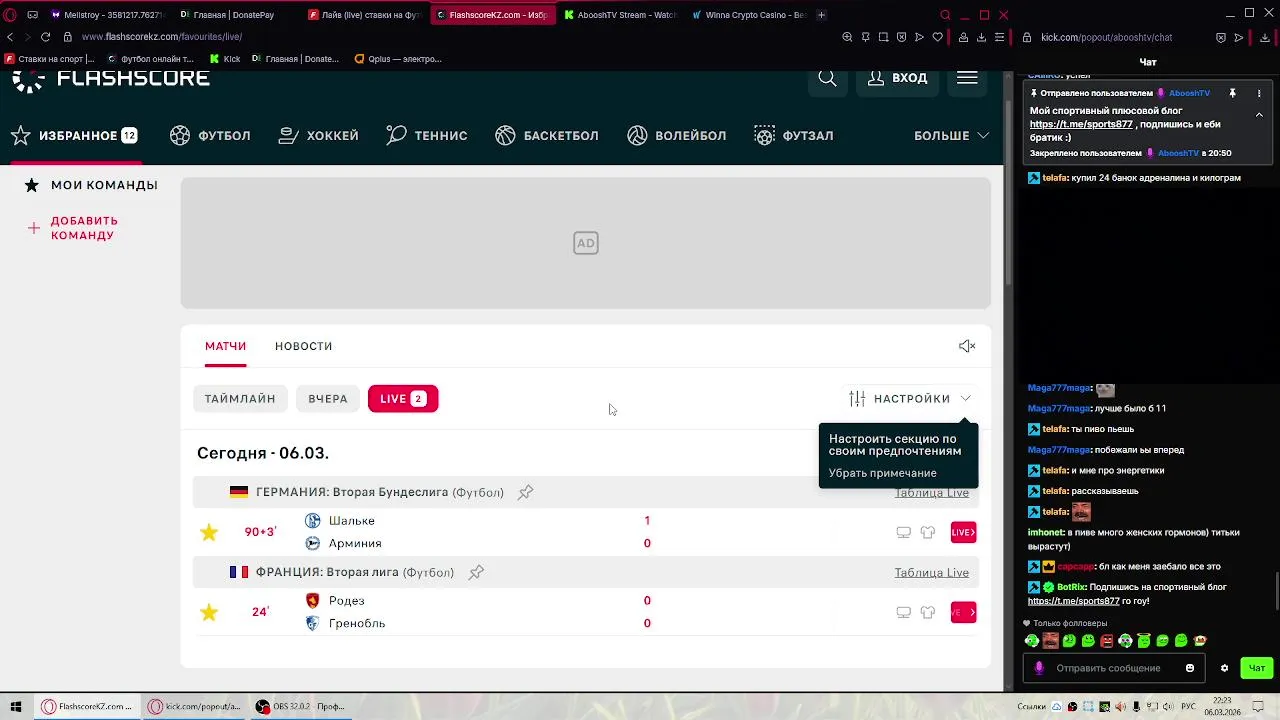Dismiss tooltip via Убрать примечание
The image size is (1280, 720).
click(x=882, y=473)
